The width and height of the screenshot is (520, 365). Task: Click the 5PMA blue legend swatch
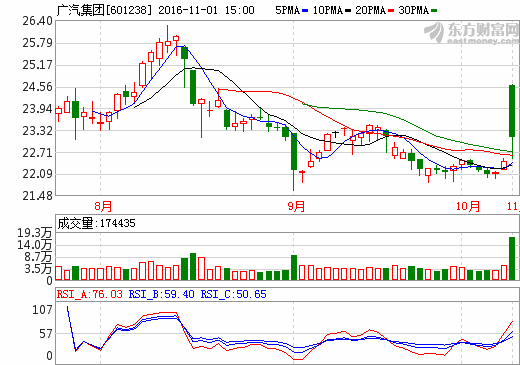pyautogui.click(x=305, y=11)
